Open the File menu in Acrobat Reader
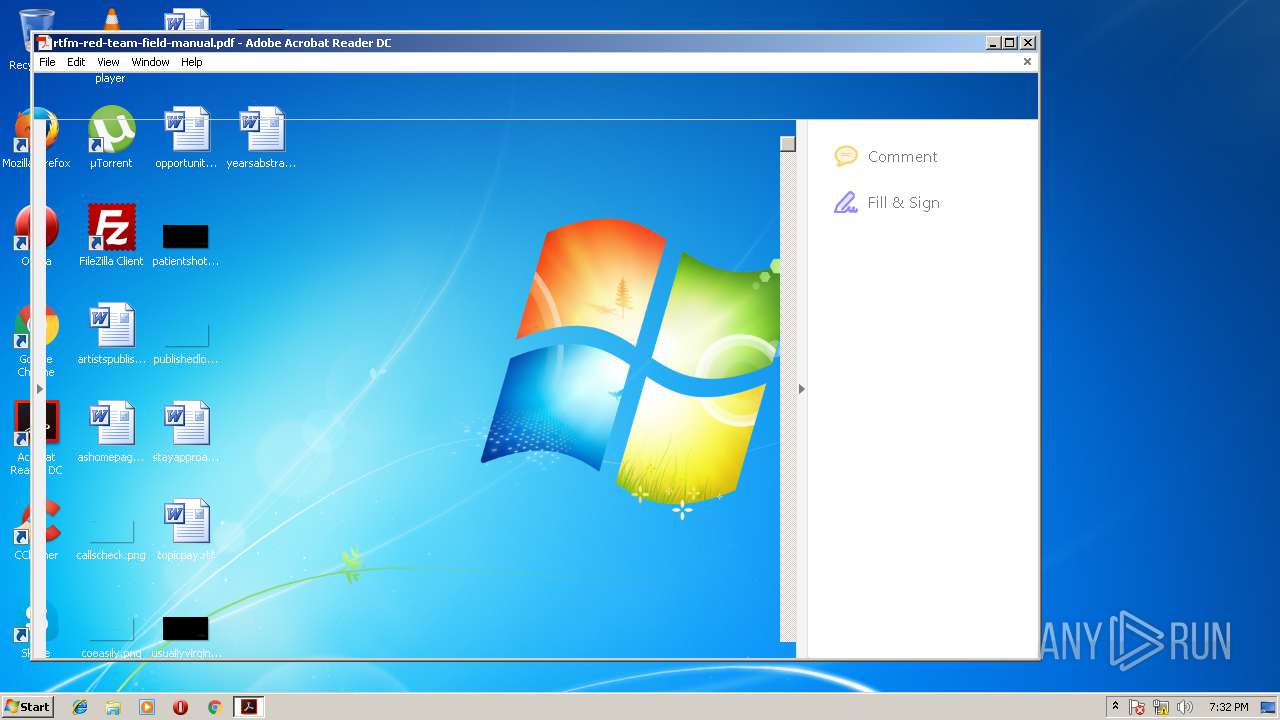The image size is (1280, 720). pyautogui.click(x=47, y=62)
